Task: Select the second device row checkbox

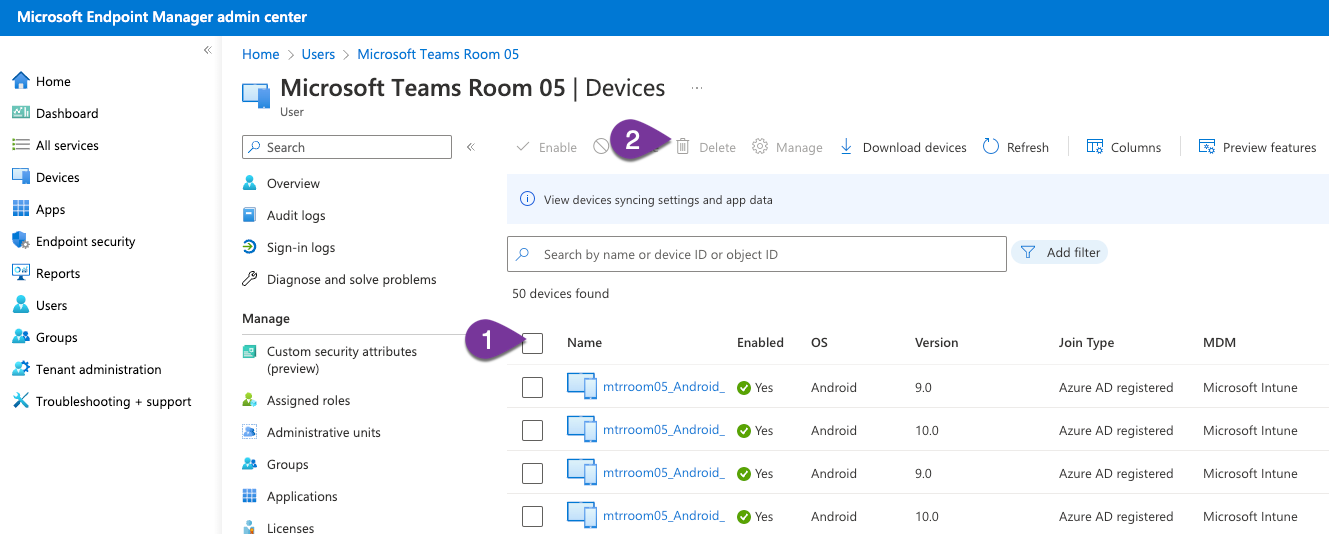Action: coord(533,430)
